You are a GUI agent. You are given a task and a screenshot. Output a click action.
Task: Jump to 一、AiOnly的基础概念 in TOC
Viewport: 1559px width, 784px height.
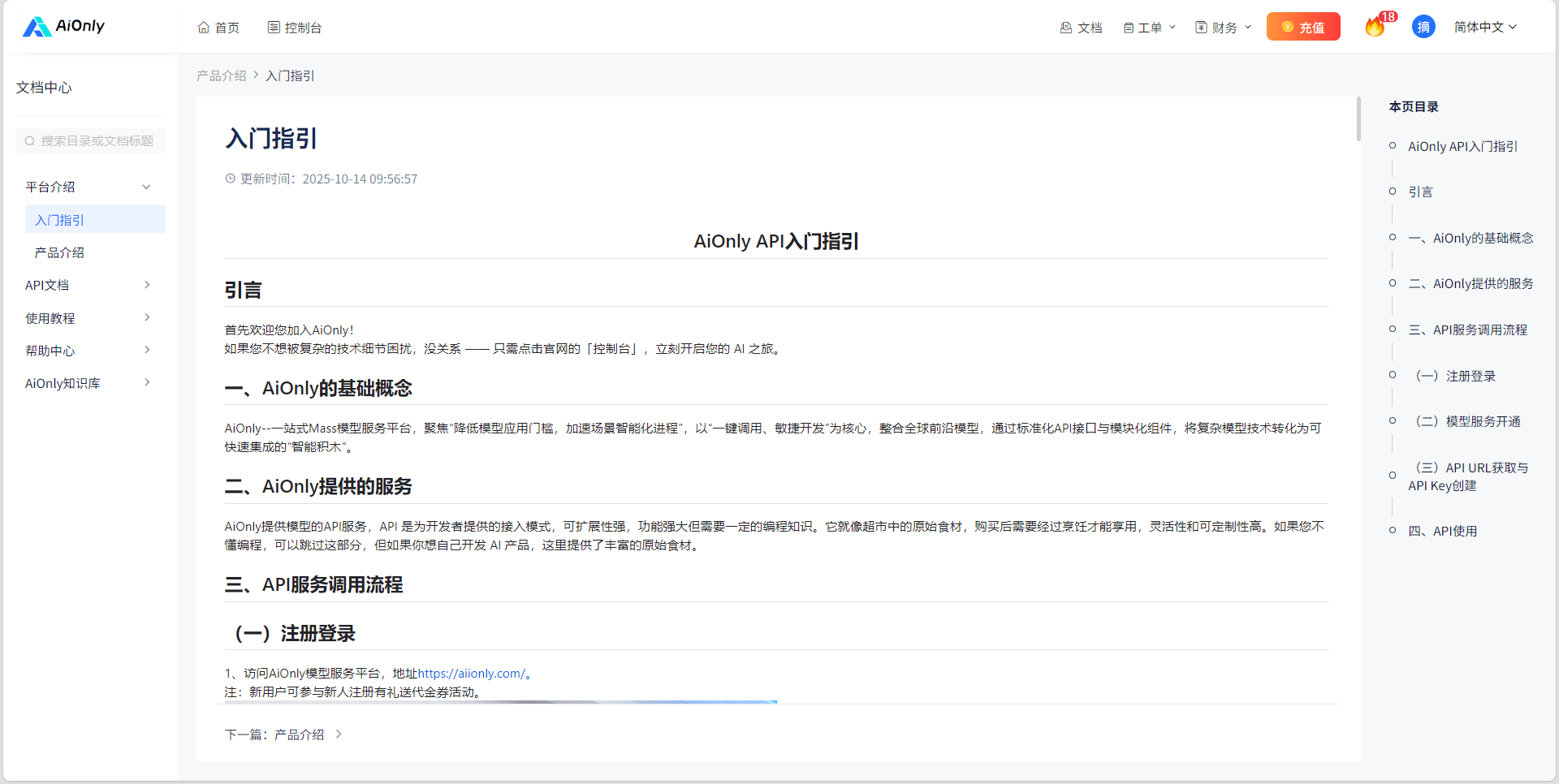[x=1470, y=238]
